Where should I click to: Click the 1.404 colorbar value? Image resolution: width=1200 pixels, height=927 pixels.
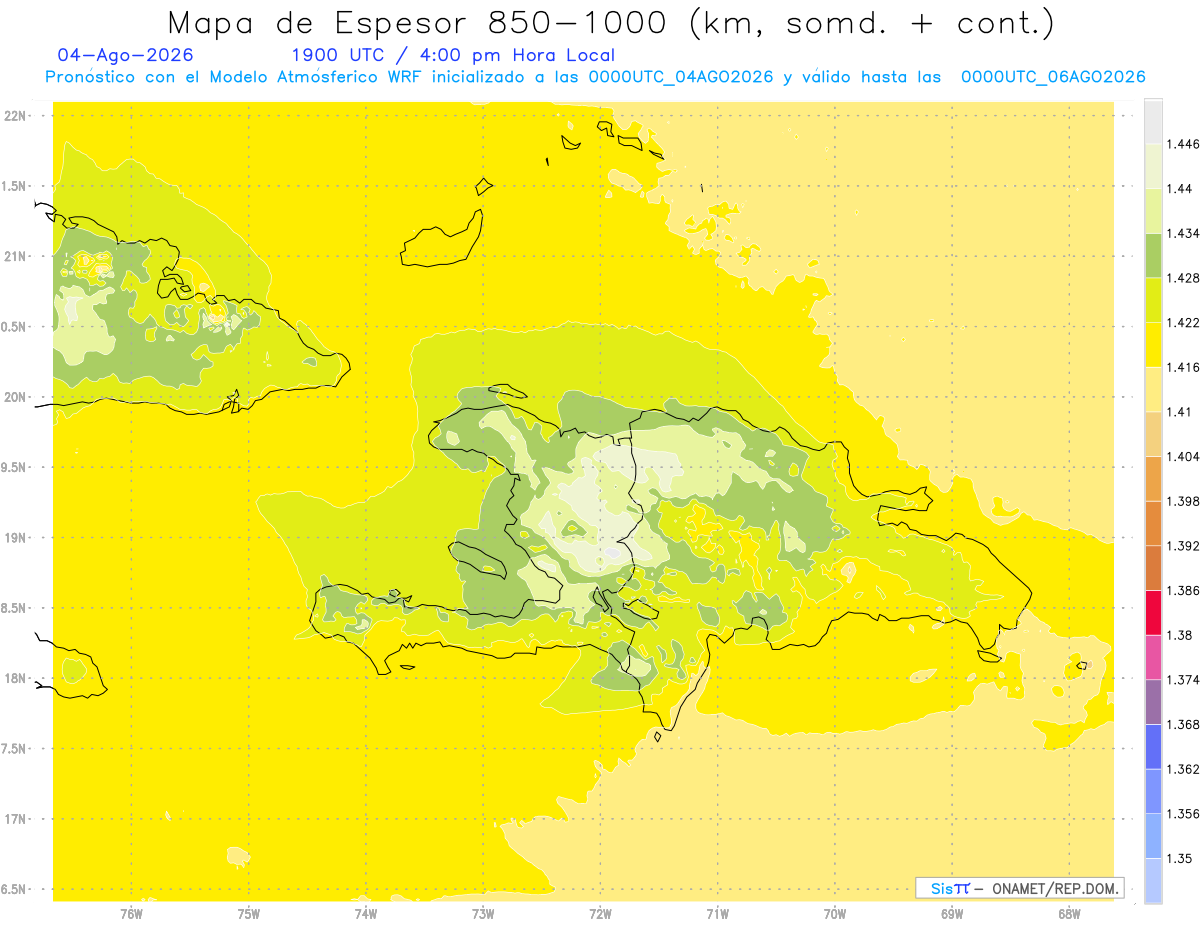(x=1183, y=456)
